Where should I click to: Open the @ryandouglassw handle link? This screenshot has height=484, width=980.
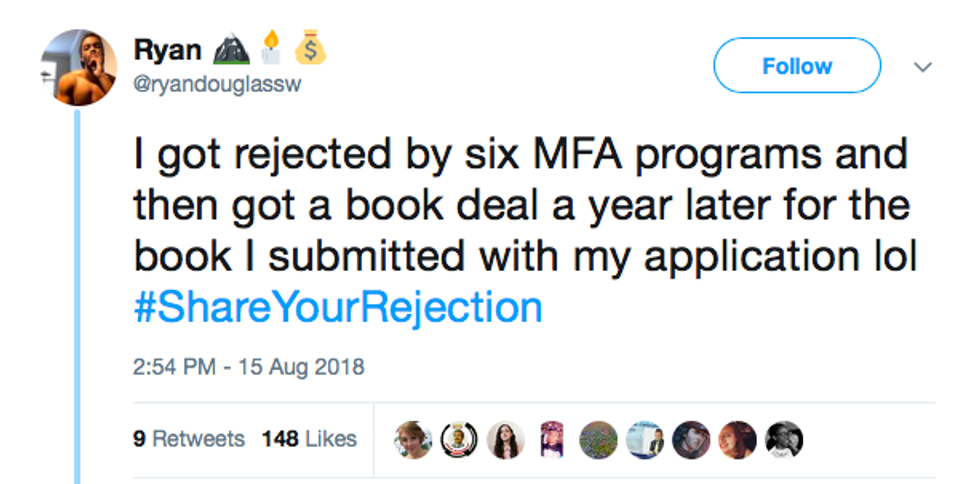216,85
